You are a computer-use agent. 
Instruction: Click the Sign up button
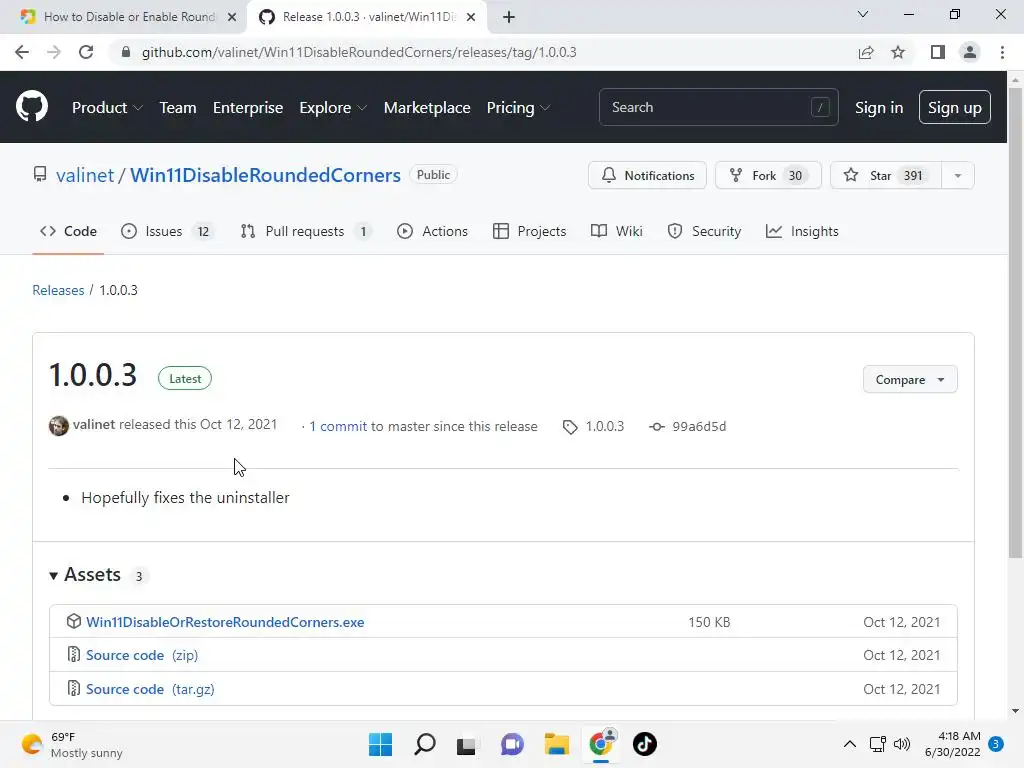pyautogui.click(x=955, y=108)
